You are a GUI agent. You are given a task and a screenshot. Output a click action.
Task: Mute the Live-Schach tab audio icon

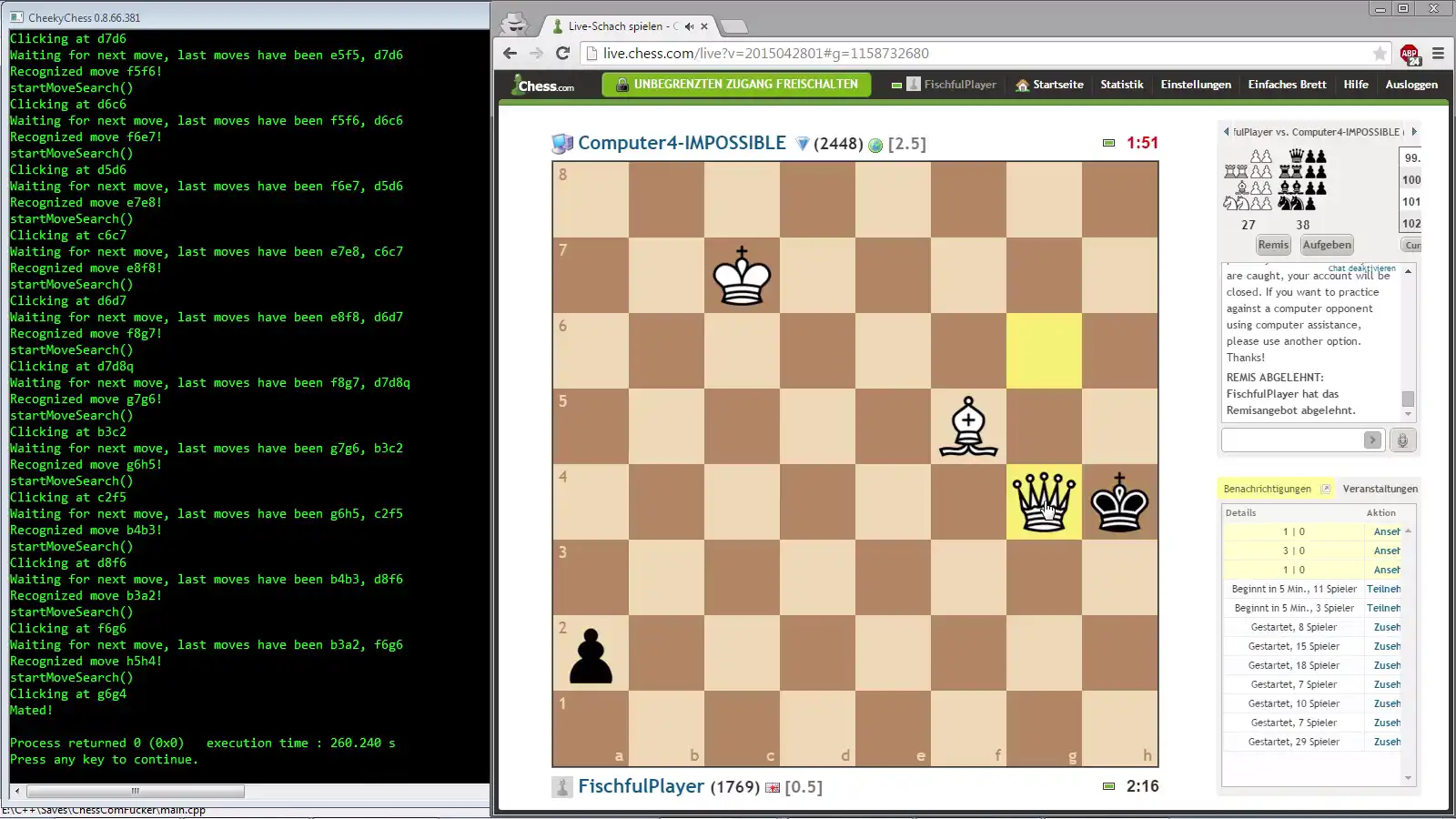click(689, 26)
